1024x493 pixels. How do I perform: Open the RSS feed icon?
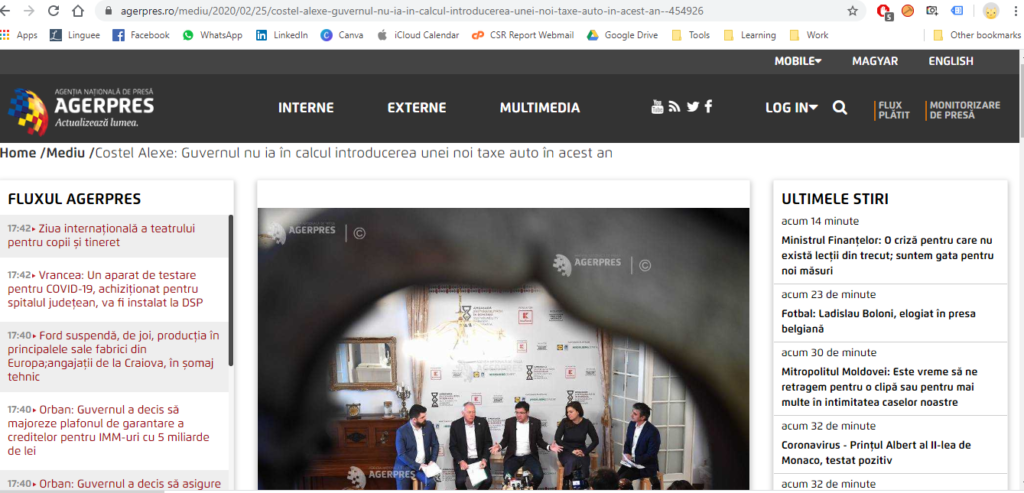pyautogui.click(x=675, y=107)
